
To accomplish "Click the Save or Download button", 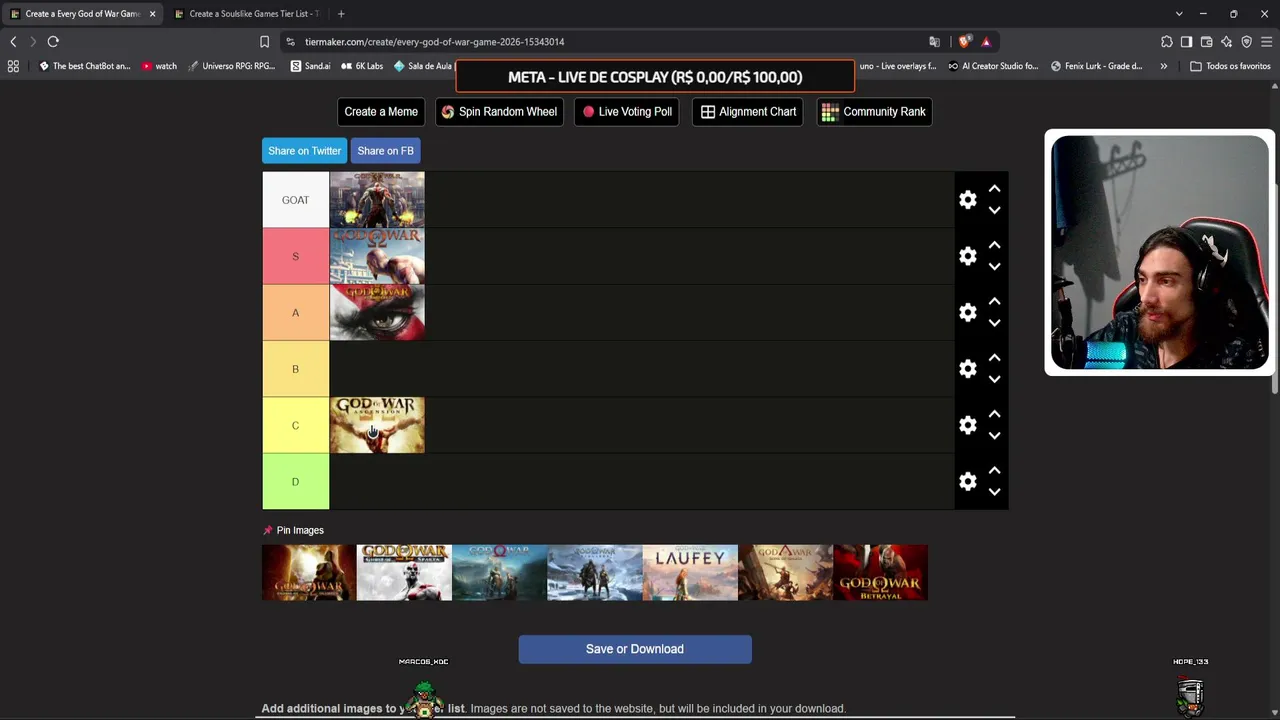I will (635, 649).
